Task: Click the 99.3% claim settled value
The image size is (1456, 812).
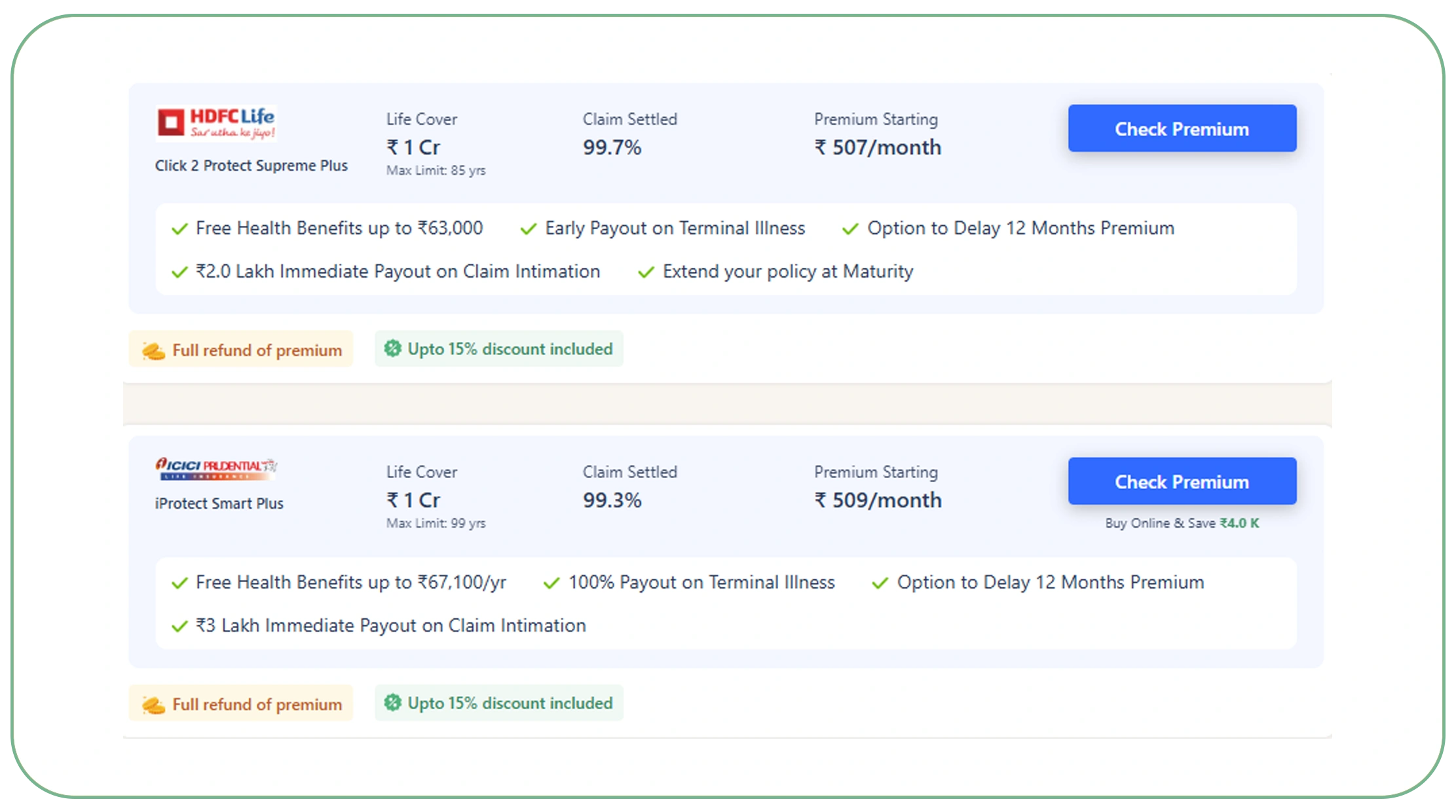Action: (x=612, y=500)
